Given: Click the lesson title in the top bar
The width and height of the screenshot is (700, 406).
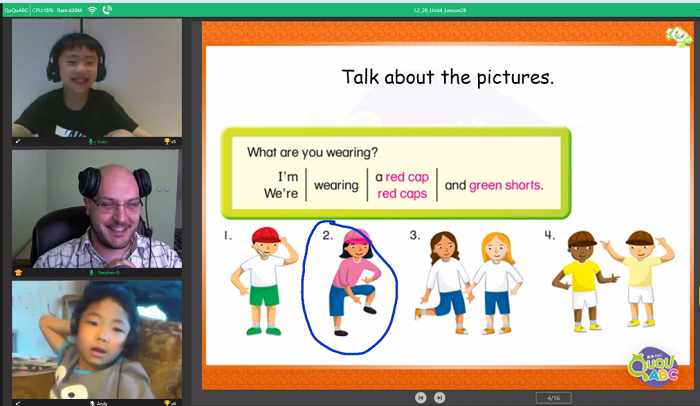Looking at the screenshot, I should (x=440, y=10).
